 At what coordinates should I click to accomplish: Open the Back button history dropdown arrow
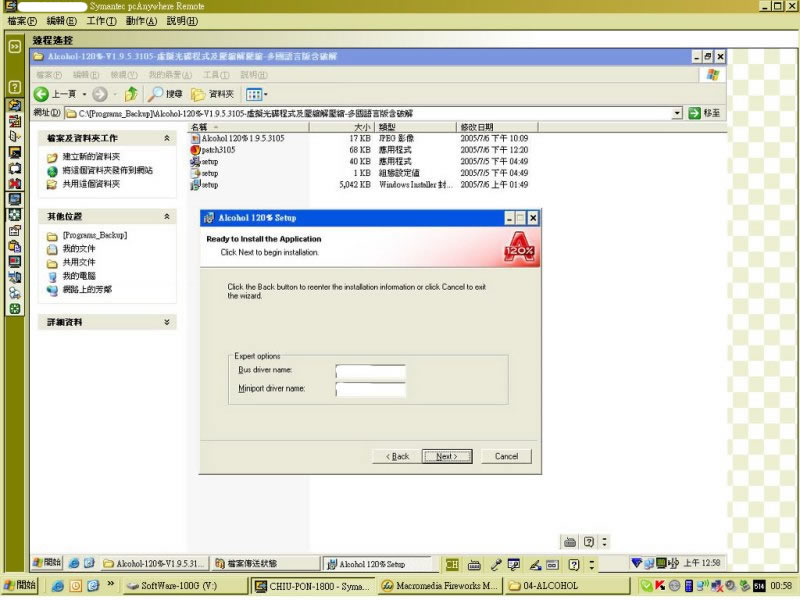(84, 94)
